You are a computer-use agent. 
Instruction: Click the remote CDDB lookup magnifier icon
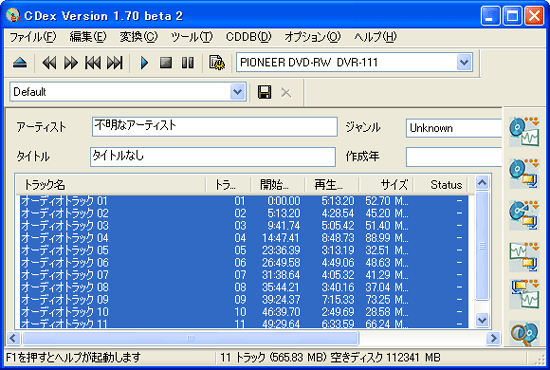(524, 333)
